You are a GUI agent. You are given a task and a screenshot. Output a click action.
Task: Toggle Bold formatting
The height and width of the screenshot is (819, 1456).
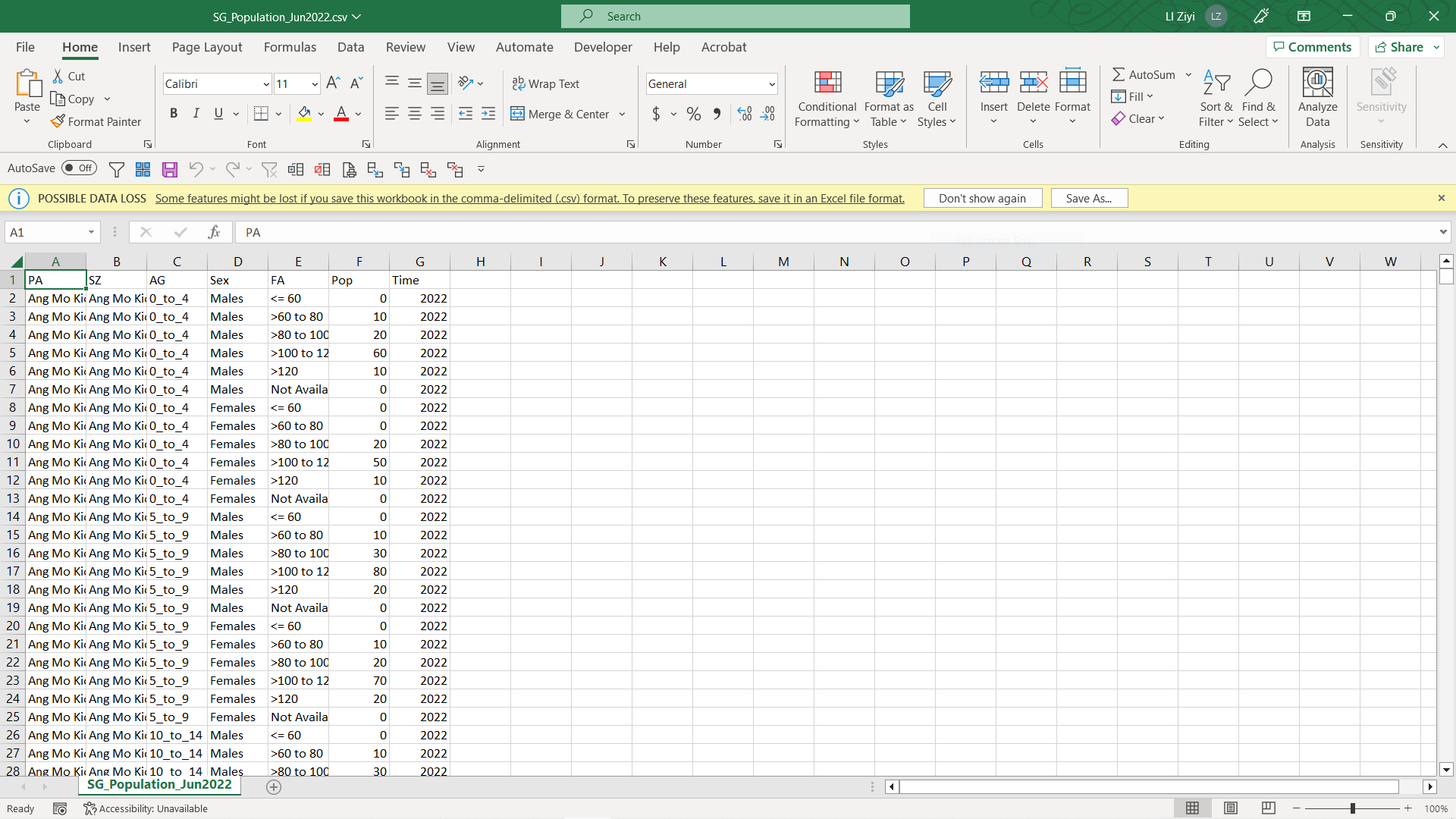tap(174, 114)
